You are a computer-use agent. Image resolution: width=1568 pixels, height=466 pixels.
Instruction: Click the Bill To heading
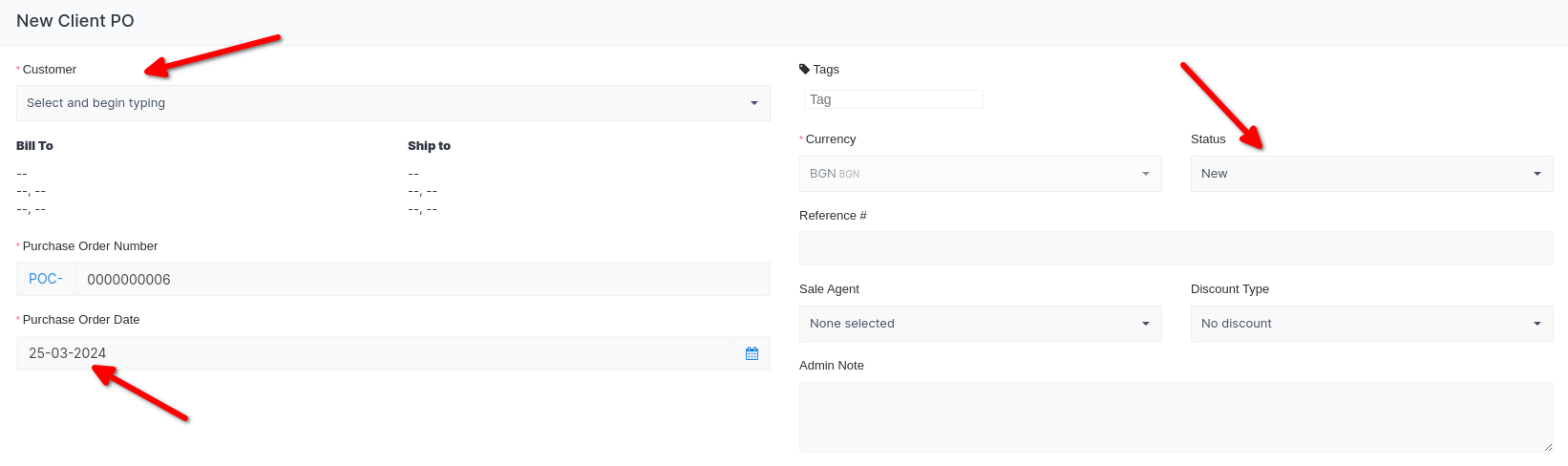(34, 146)
